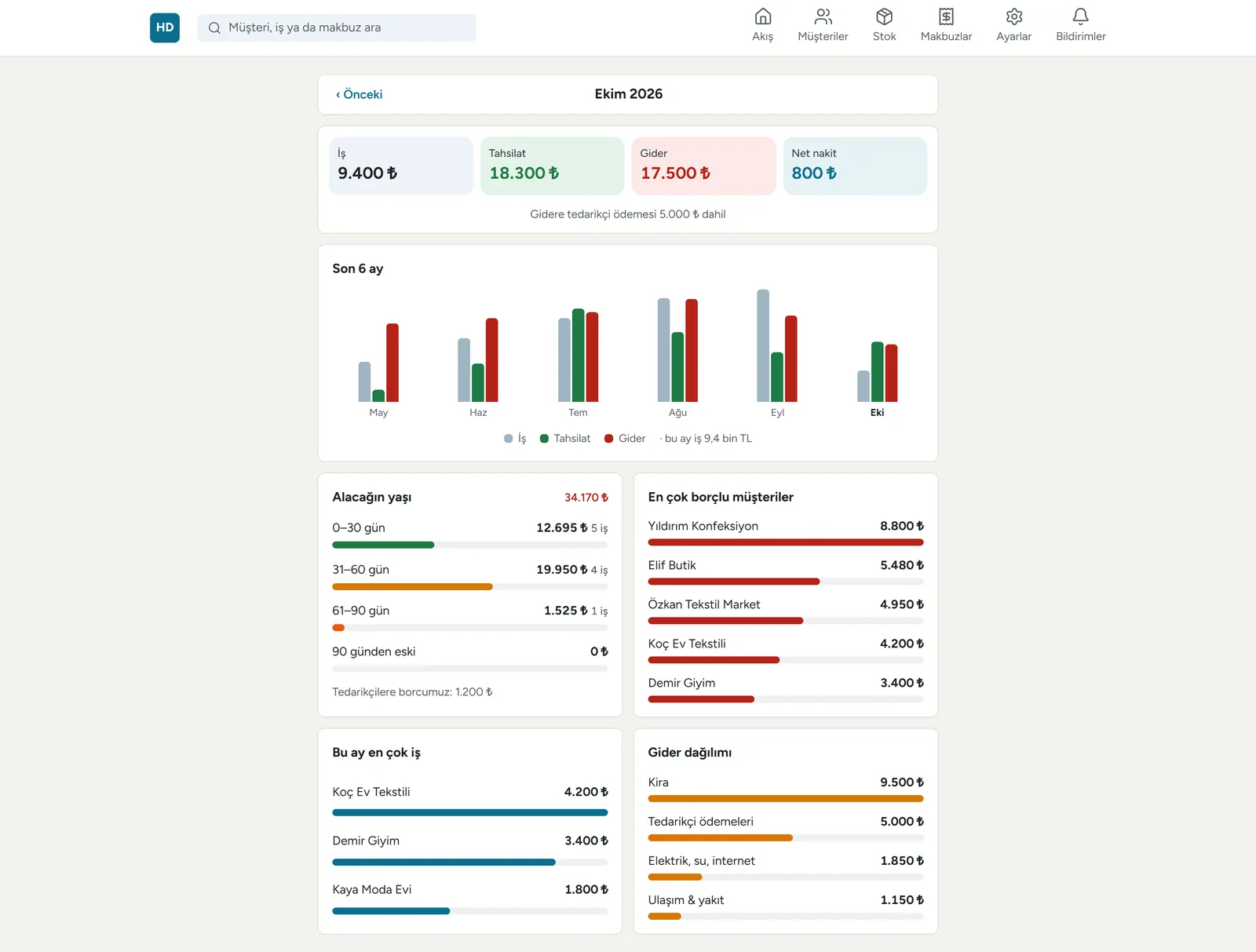Click the Ulaşım & yakıt expense row
This screenshot has height=952, width=1256.
point(785,906)
